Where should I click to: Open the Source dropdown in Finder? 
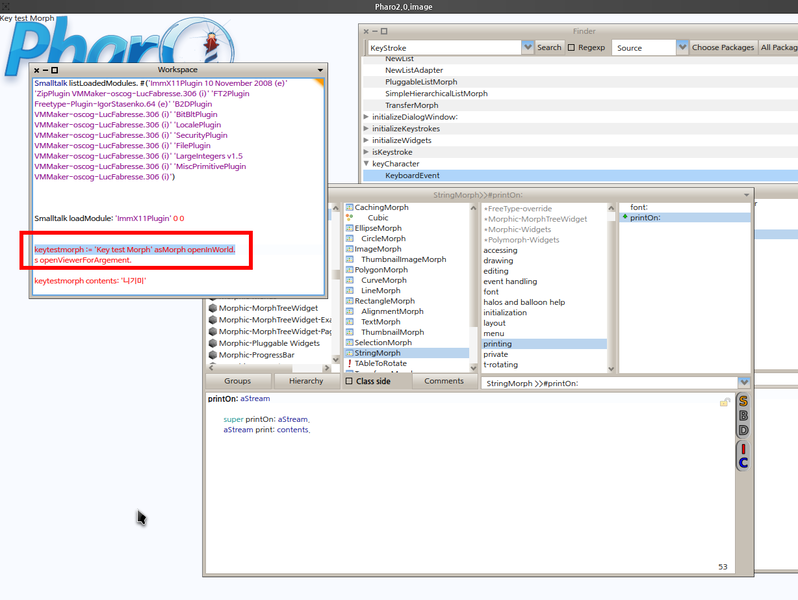coord(682,47)
